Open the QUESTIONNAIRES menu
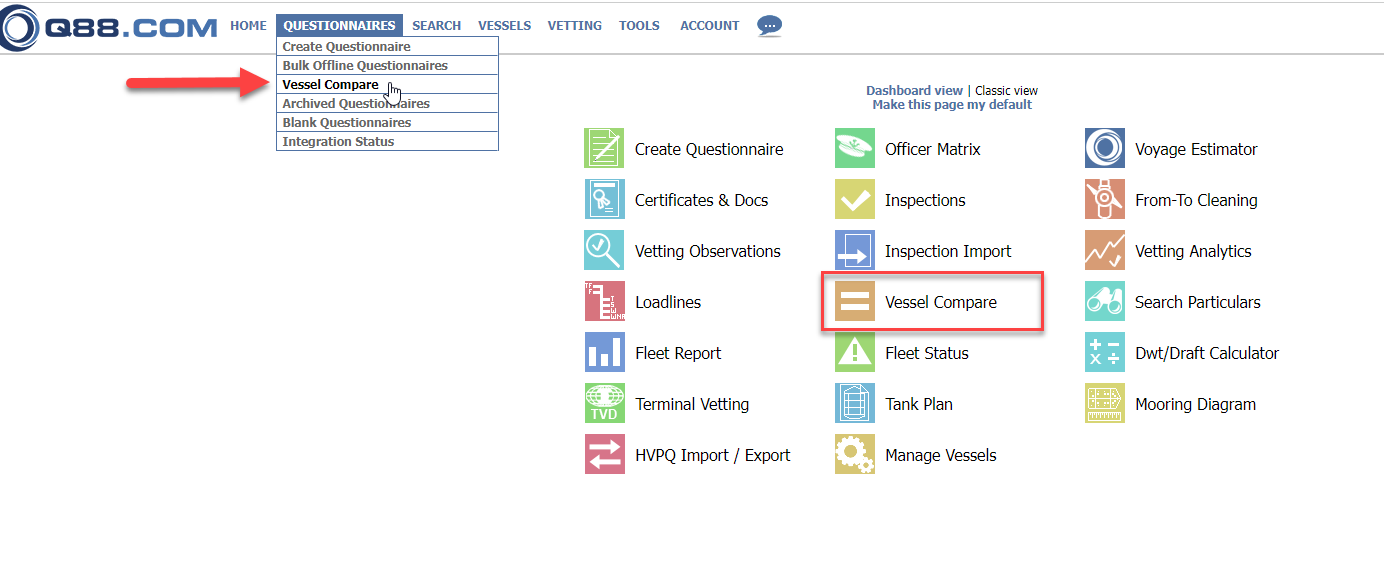 point(339,26)
